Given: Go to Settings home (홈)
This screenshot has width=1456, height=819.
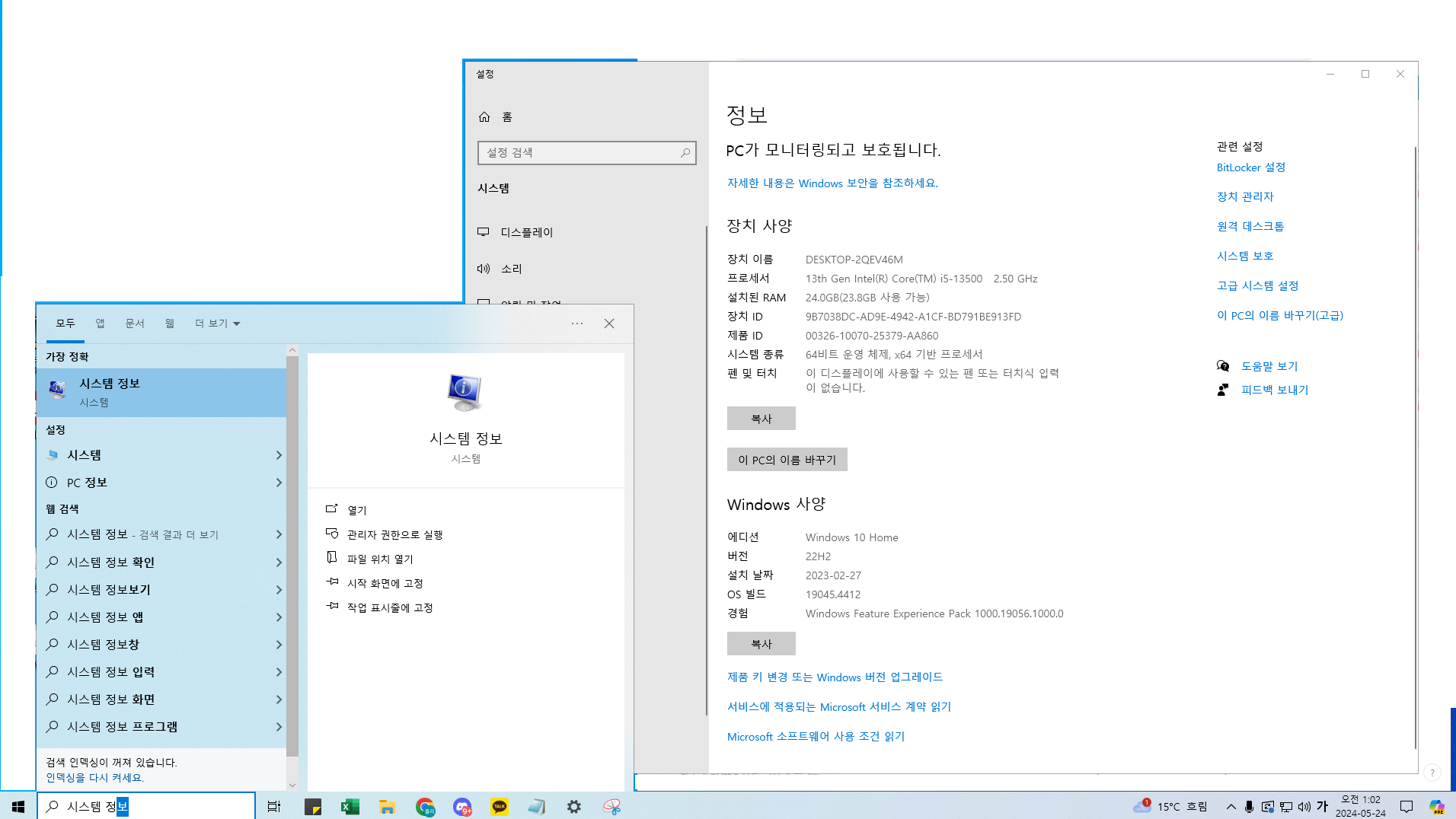Looking at the screenshot, I should [496, 116].
